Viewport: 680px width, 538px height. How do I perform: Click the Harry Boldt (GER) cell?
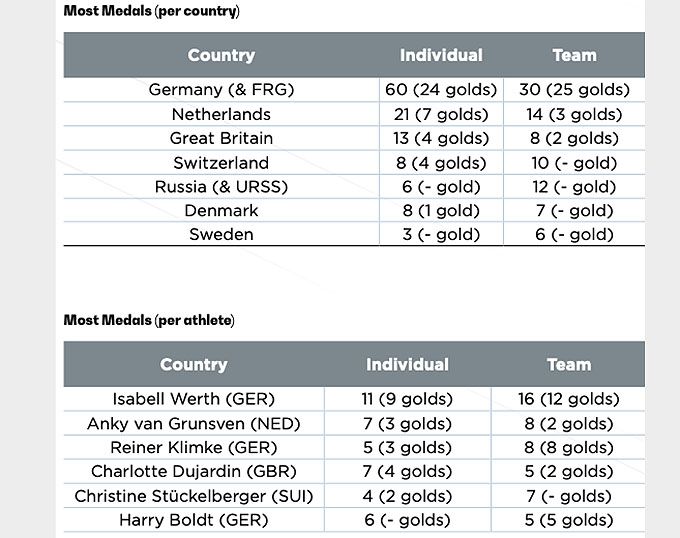coord(194,520)
